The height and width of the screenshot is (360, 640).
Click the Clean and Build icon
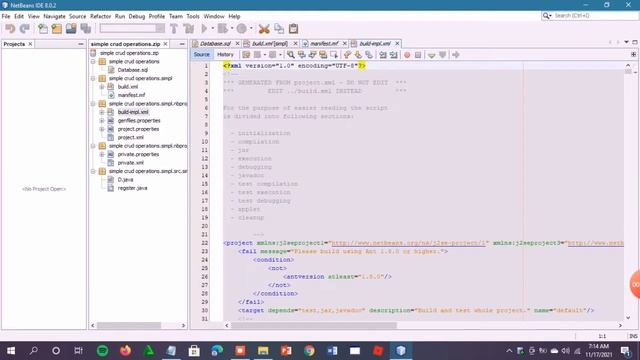click(x=189, y=29)
